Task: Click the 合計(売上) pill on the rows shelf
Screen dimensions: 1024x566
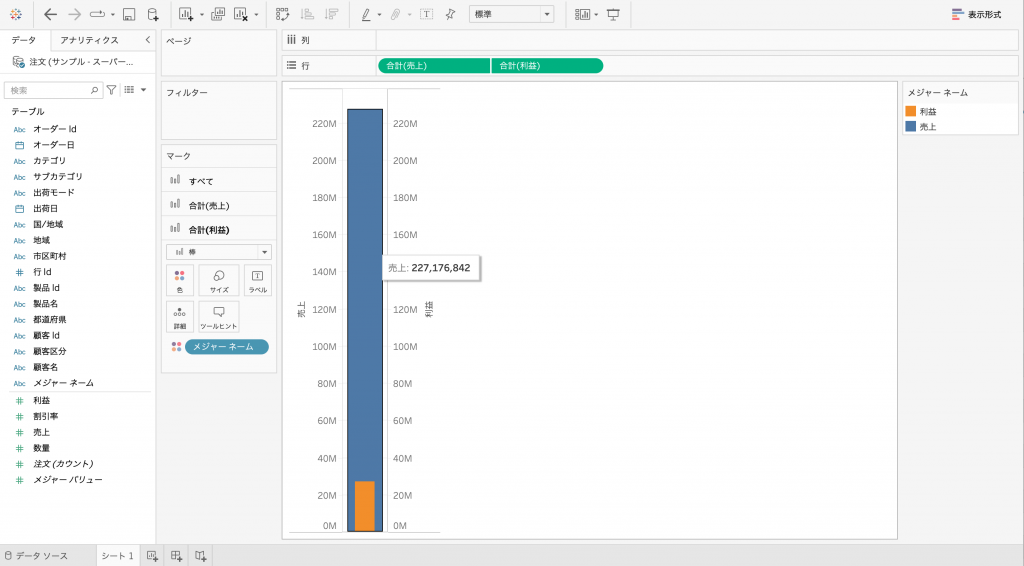Action: 434,65
